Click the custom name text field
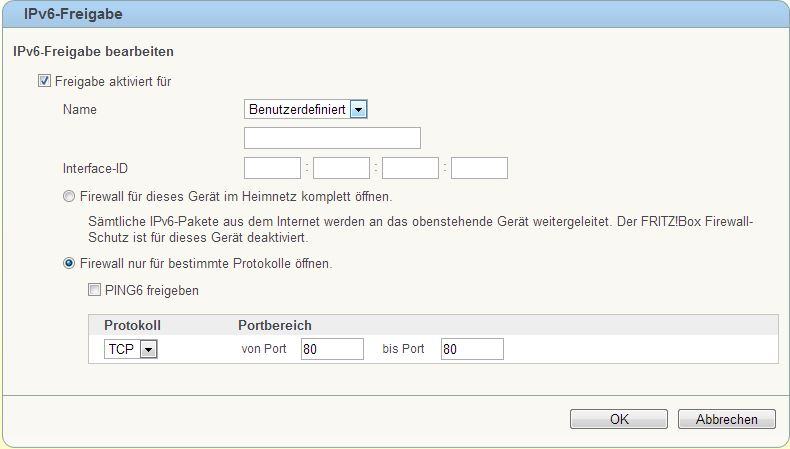Image resolution: width=790 pixels, height=449 pixels. 333,138
